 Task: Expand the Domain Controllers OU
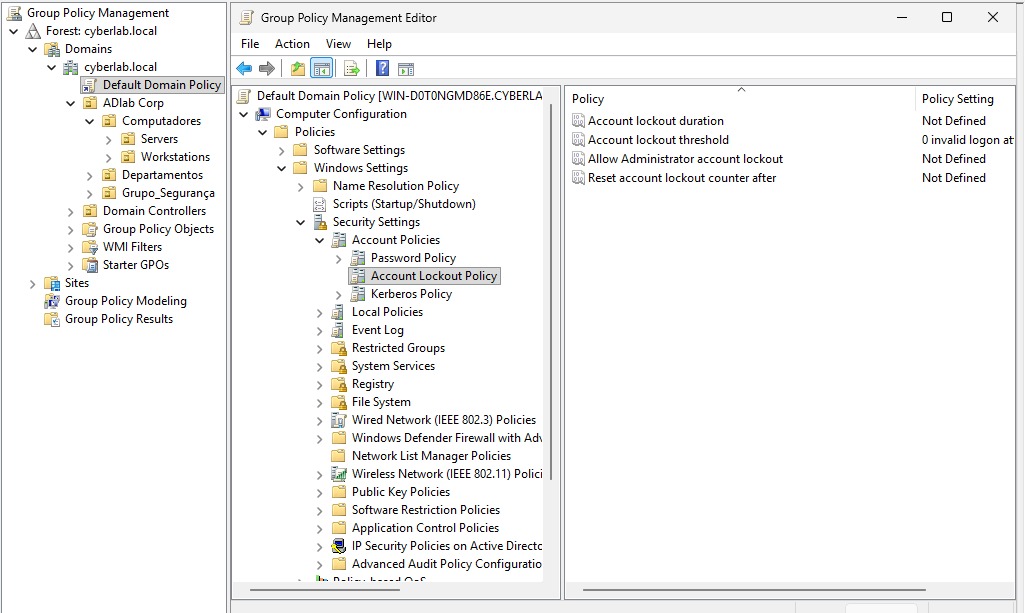coord(71,212)
